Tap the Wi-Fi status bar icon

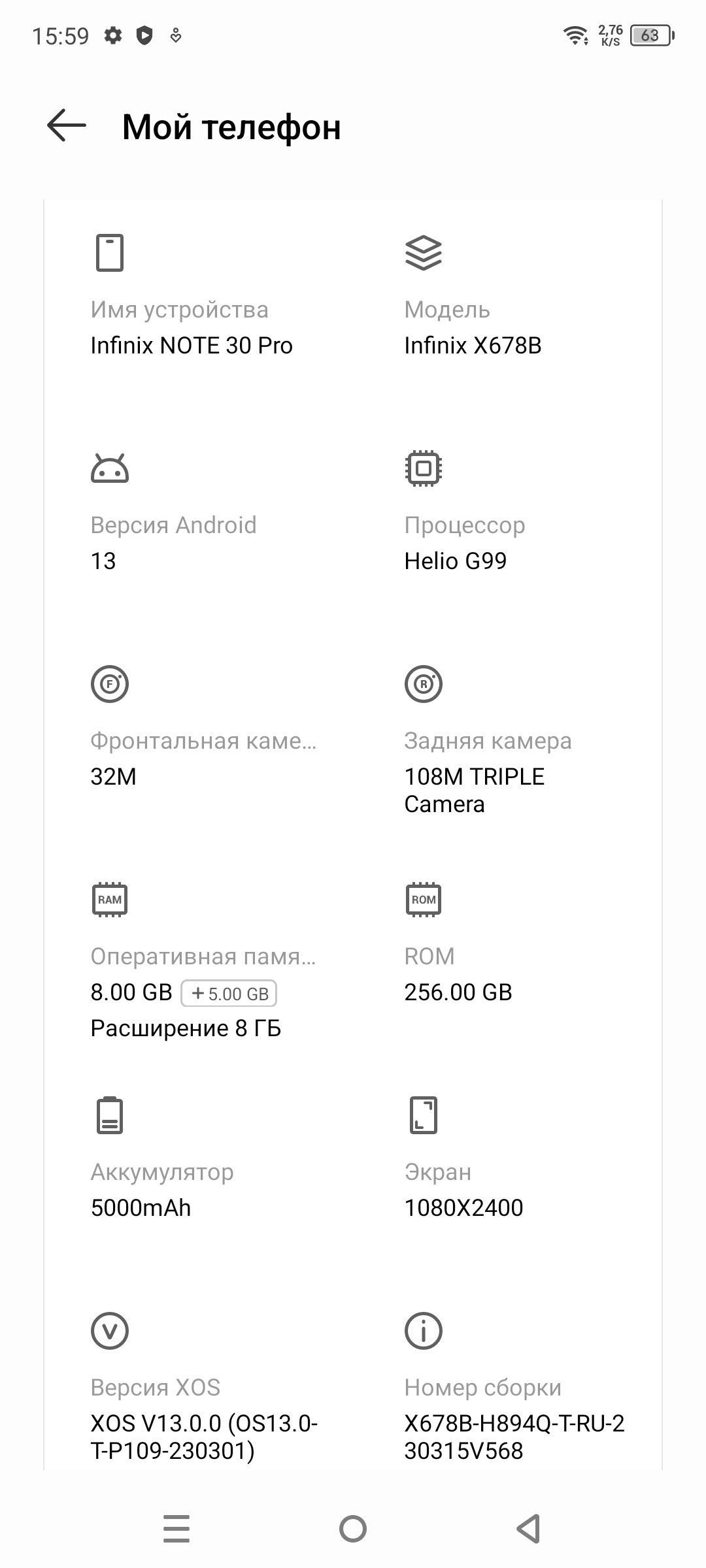point(576,35)
